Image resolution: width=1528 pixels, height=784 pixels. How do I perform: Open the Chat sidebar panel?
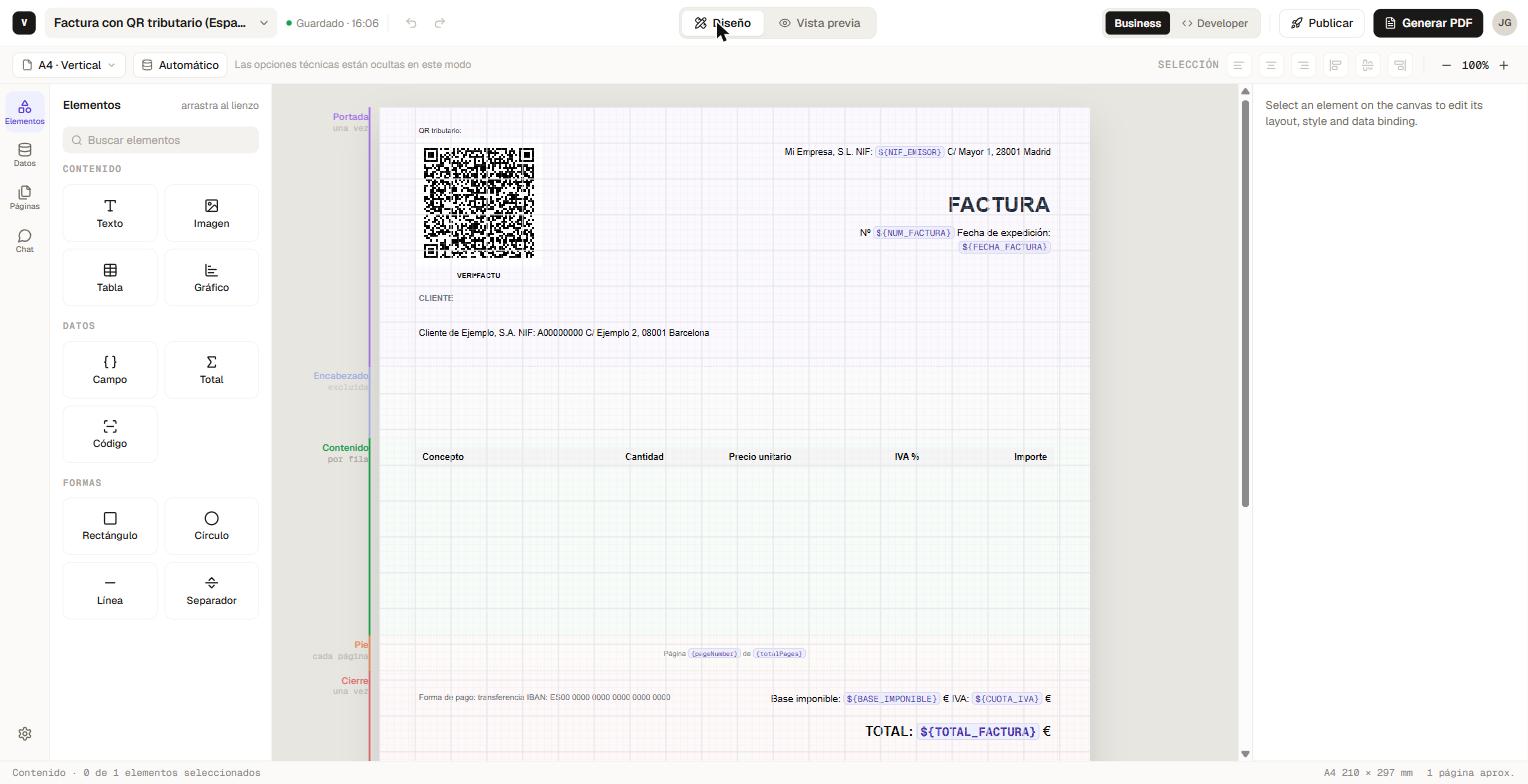24,240
